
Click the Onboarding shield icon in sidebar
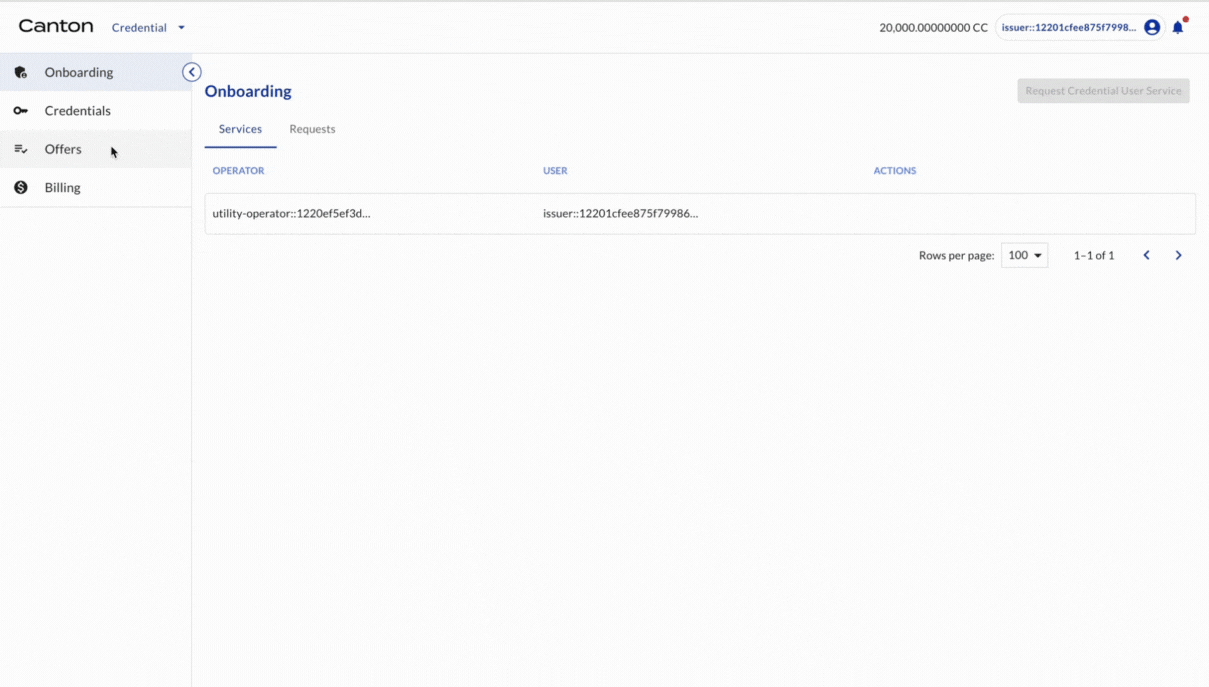pyautogui.click(x=21, y=72)
